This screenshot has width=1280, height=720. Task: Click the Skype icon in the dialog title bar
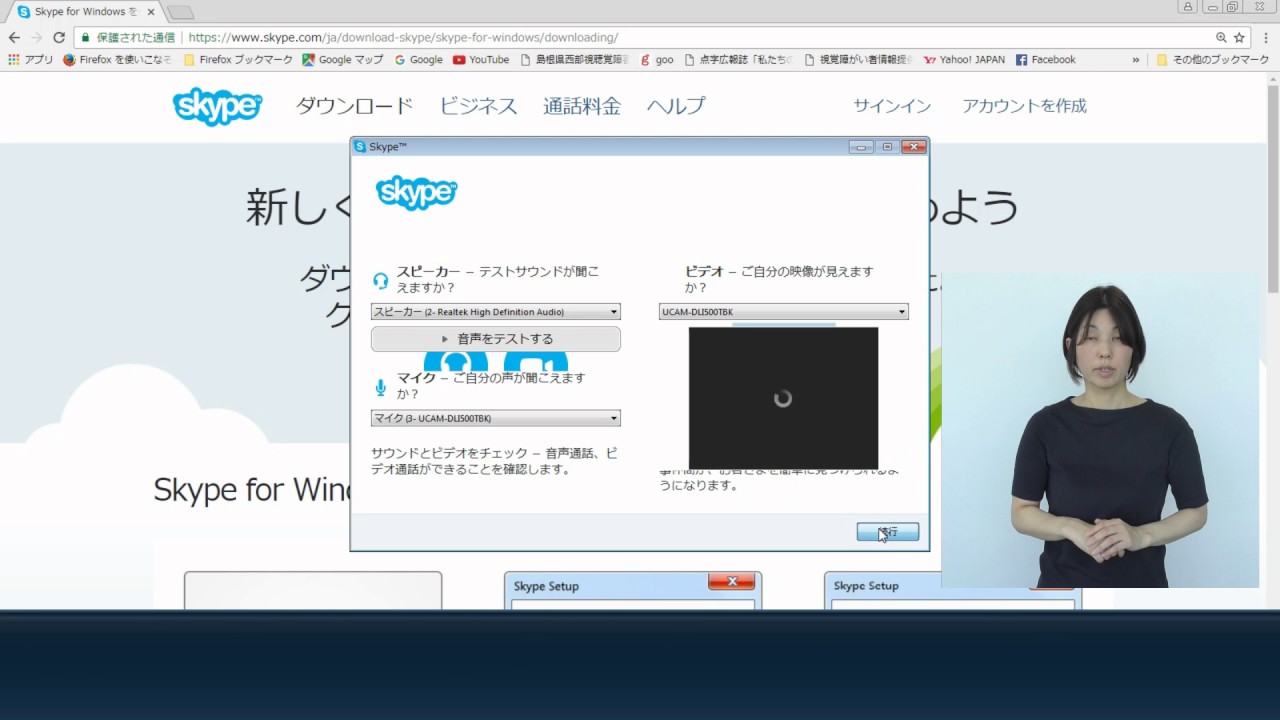point(360,147)
